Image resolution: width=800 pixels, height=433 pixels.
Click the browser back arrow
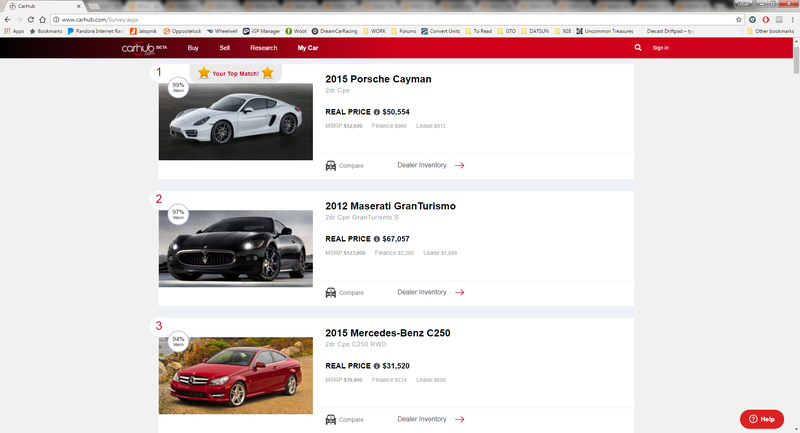(x=7, y=19)
